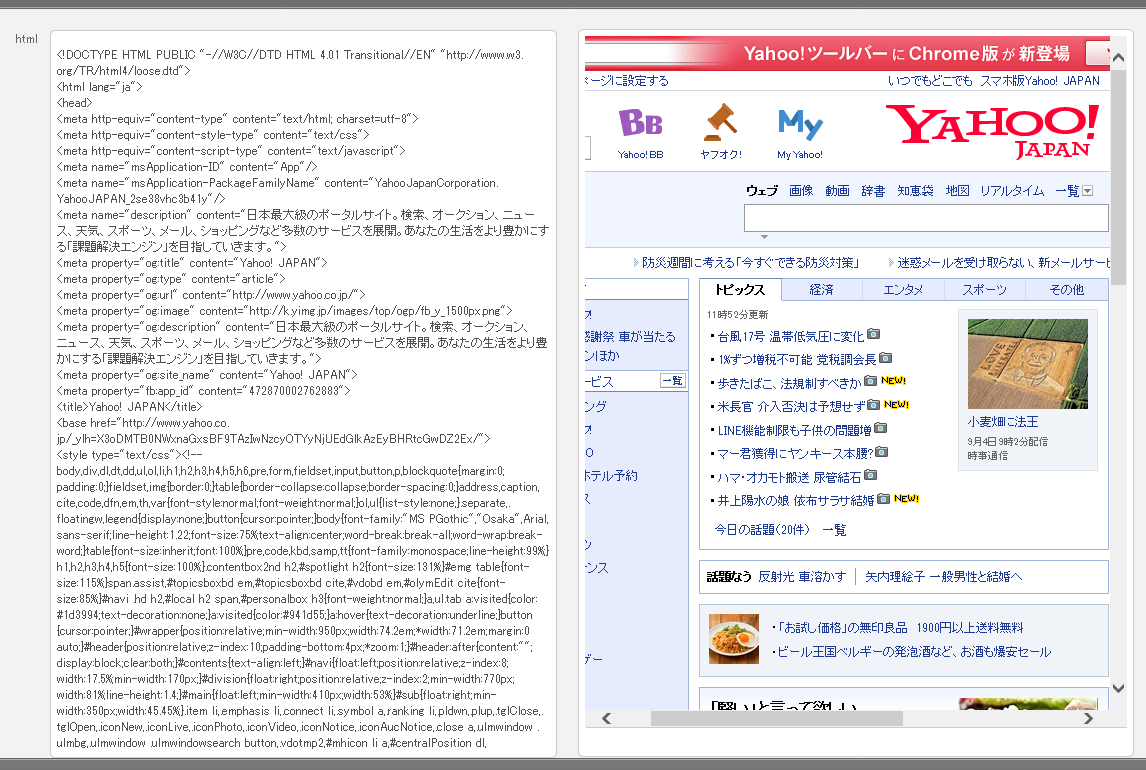Select 知恵袋 search category
The height and width of the screenshot is (770, 1146).
pyautogui.click(x=916, y=191)
